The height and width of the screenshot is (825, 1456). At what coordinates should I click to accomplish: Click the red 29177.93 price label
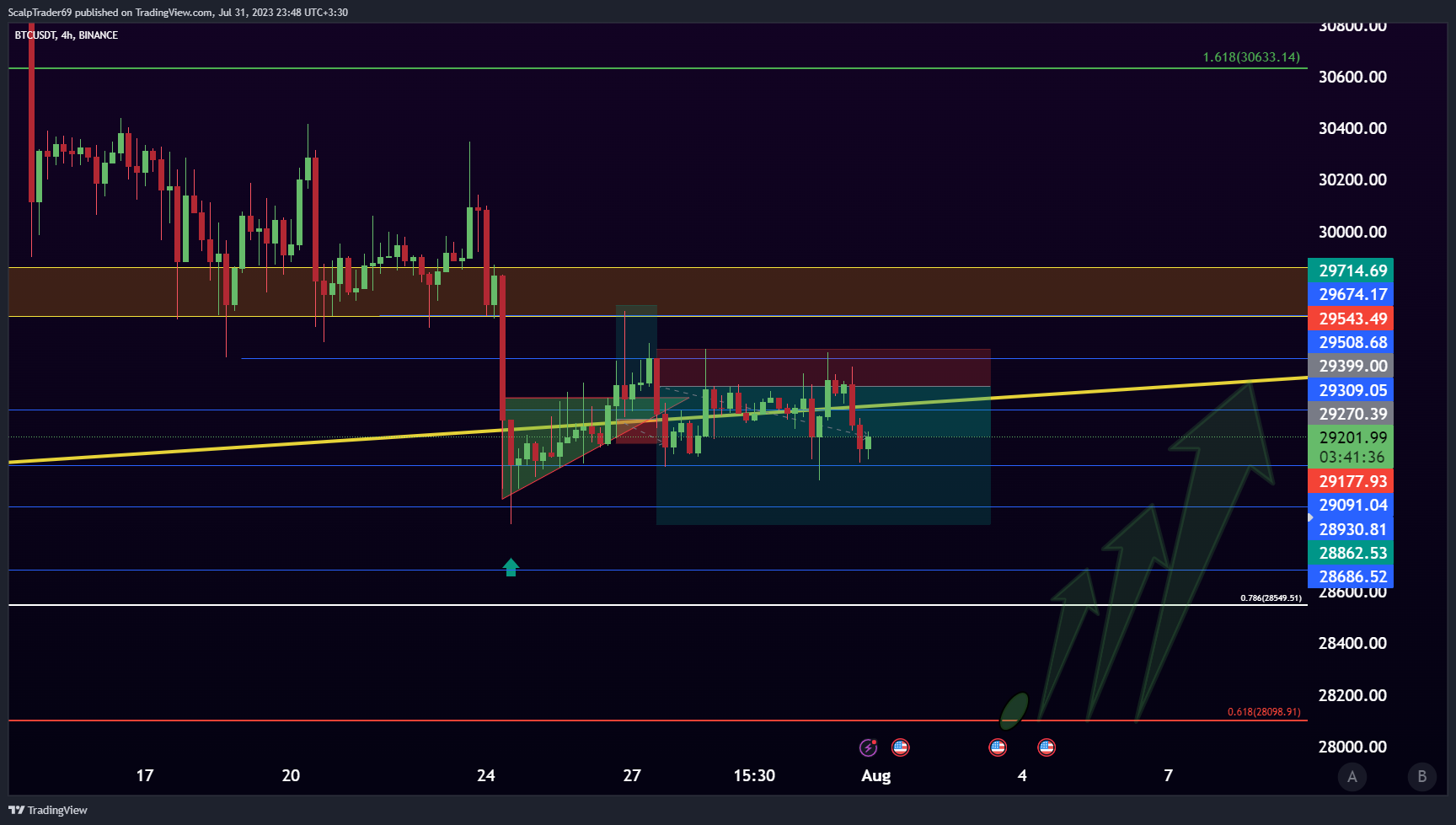pyautogui.click(x=1351, y=481)
